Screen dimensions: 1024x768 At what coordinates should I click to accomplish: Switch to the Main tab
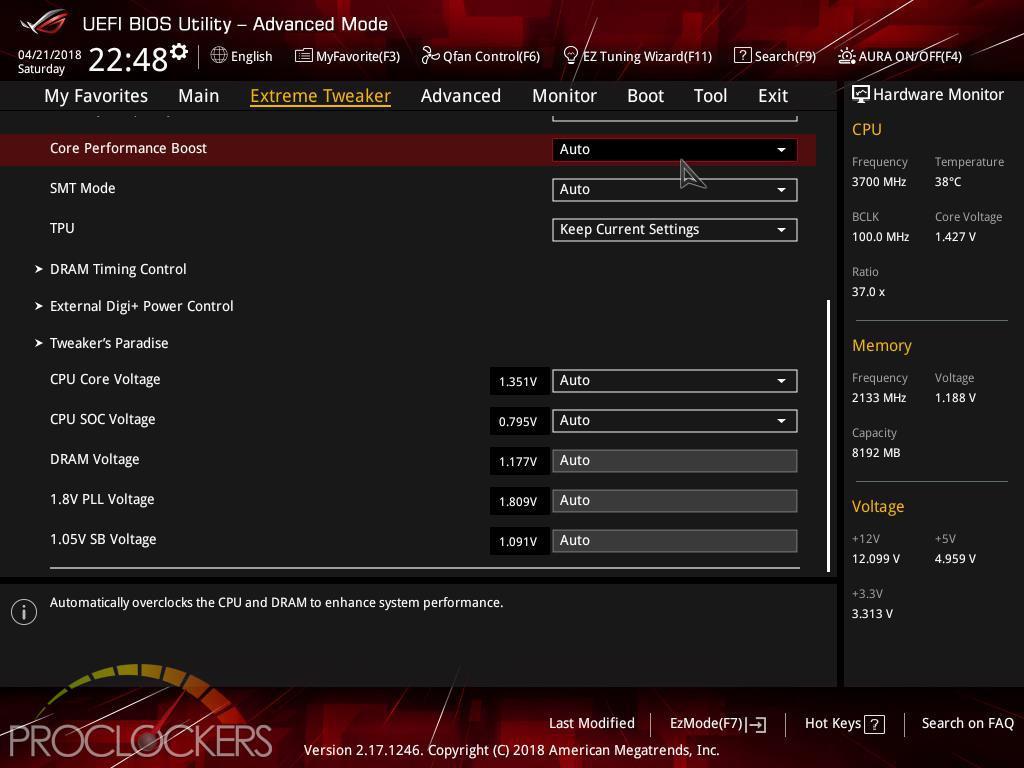point(199,96)
